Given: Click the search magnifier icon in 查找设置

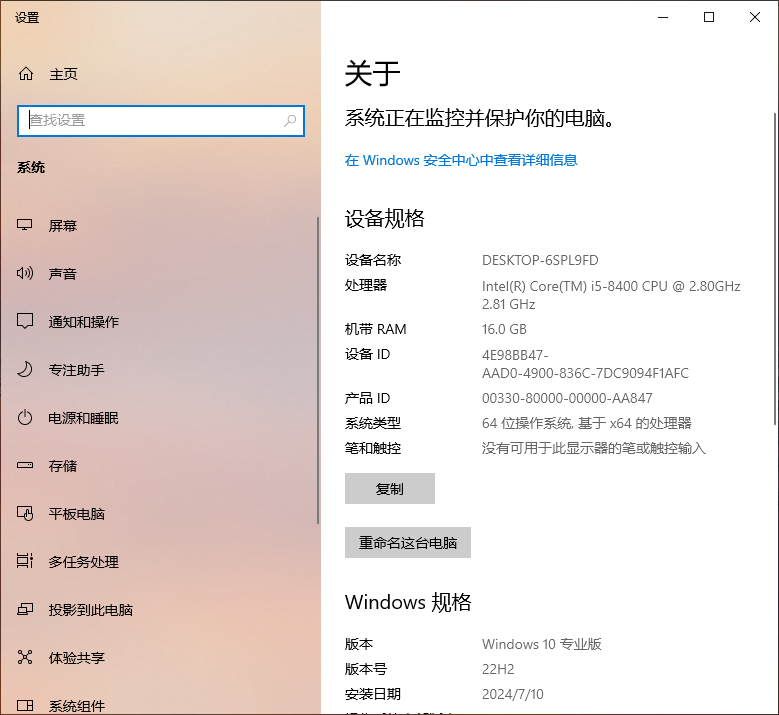Looking at the screenshot, I should coord(290,120).
